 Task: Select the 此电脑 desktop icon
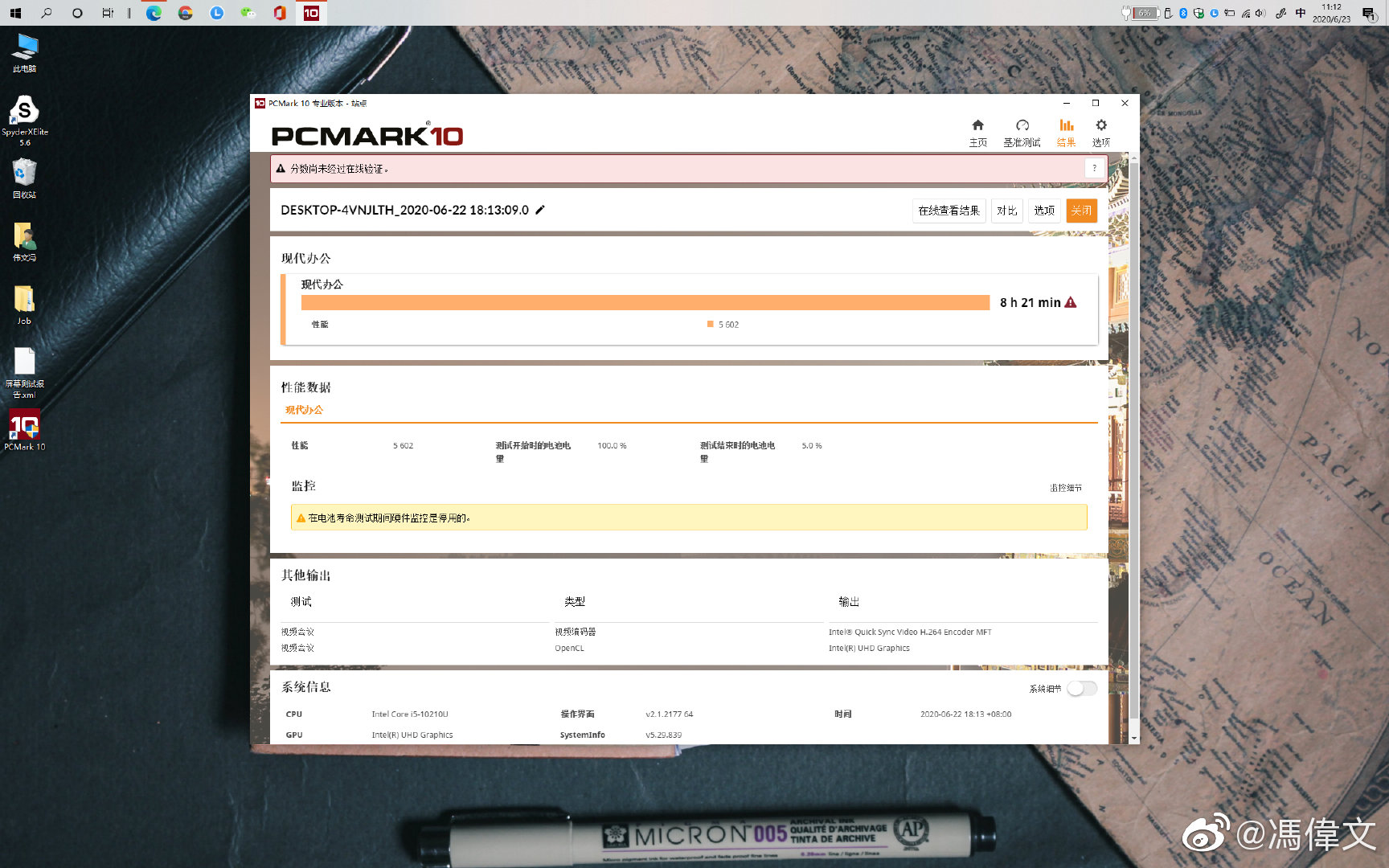(x=25, y=53)
